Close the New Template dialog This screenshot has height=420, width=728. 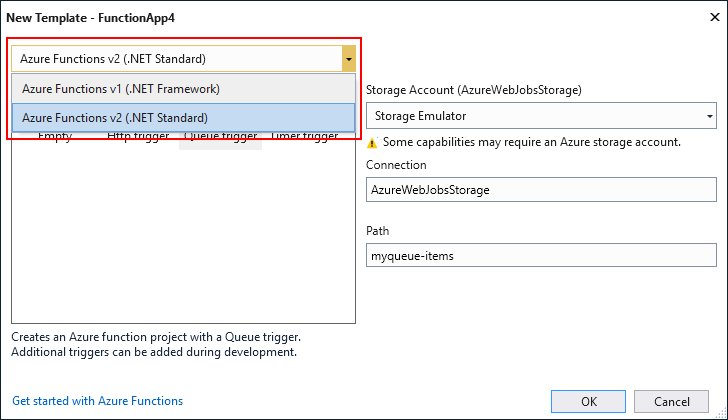(715, 18)
